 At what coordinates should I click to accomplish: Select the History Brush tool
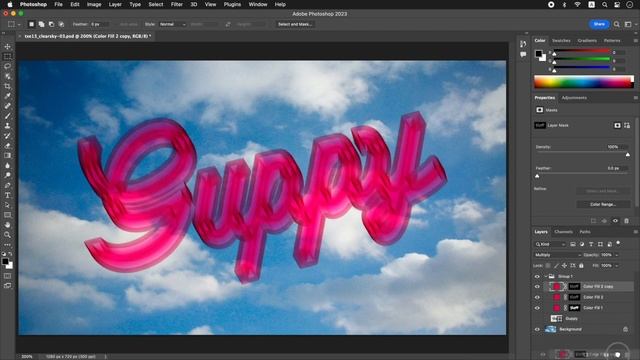click(x=7, y=136)
